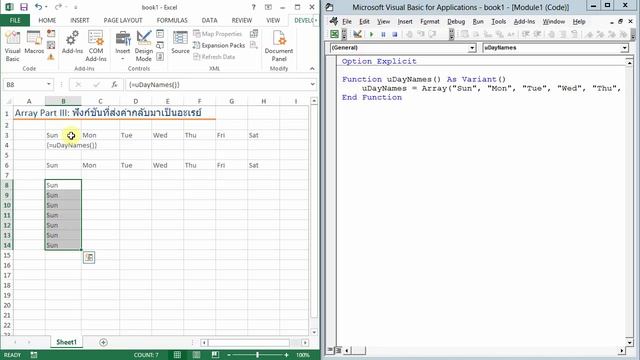Toggle Design Mode in VBA toolbar

(357, 34)
